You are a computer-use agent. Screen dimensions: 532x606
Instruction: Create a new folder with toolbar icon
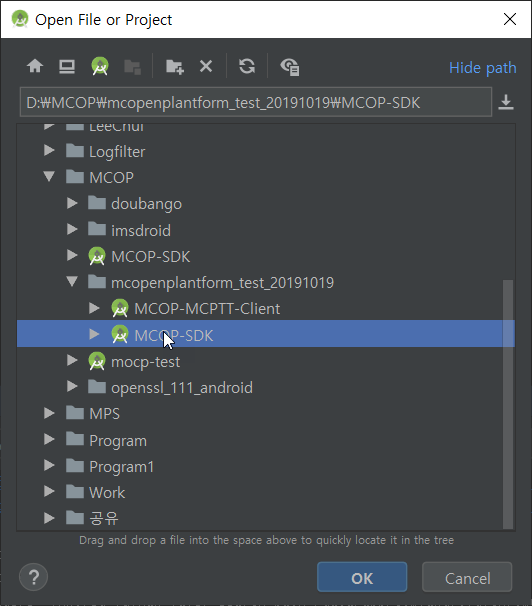175,66
